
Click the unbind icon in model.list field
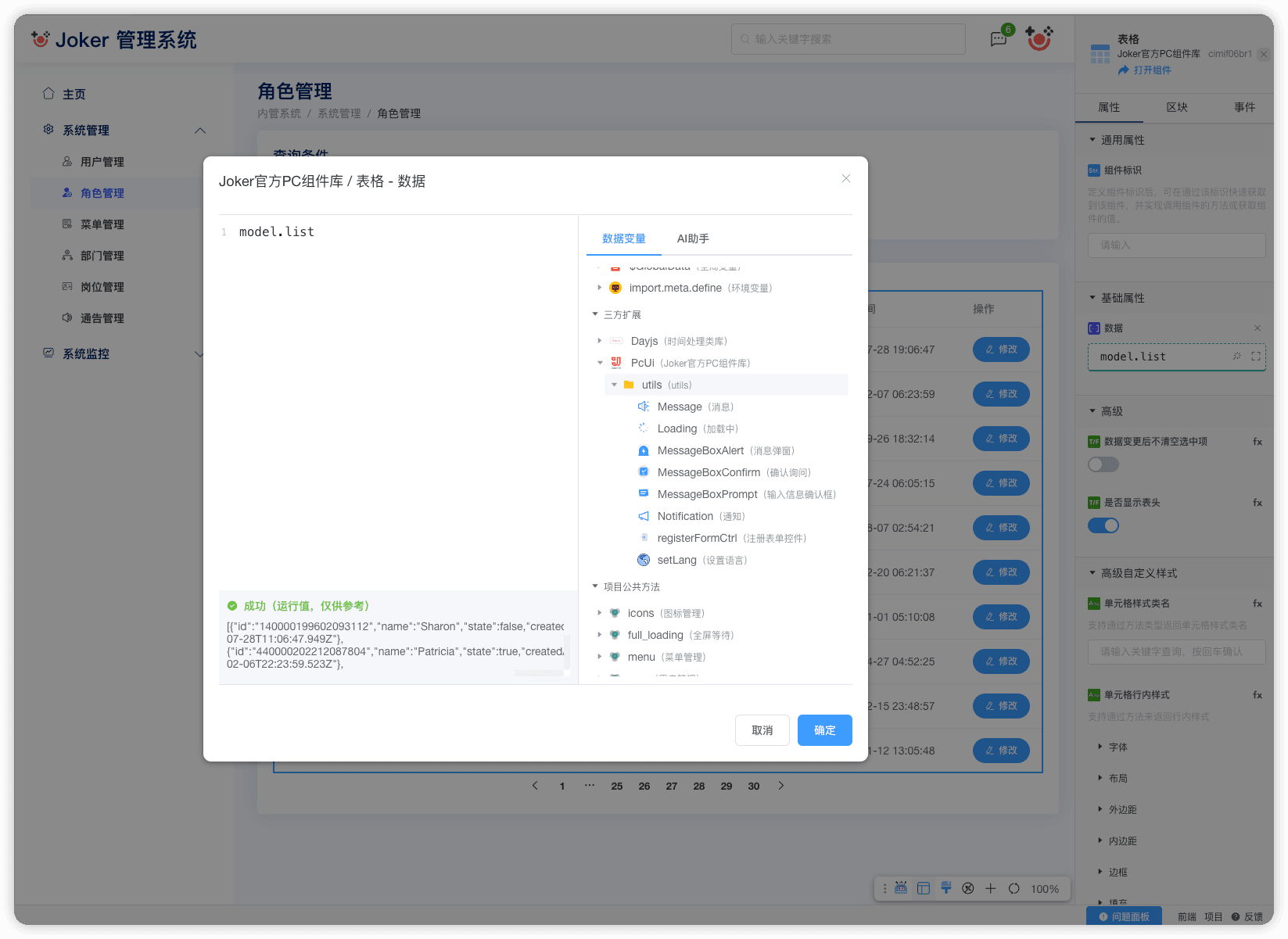click(1237, 356)
